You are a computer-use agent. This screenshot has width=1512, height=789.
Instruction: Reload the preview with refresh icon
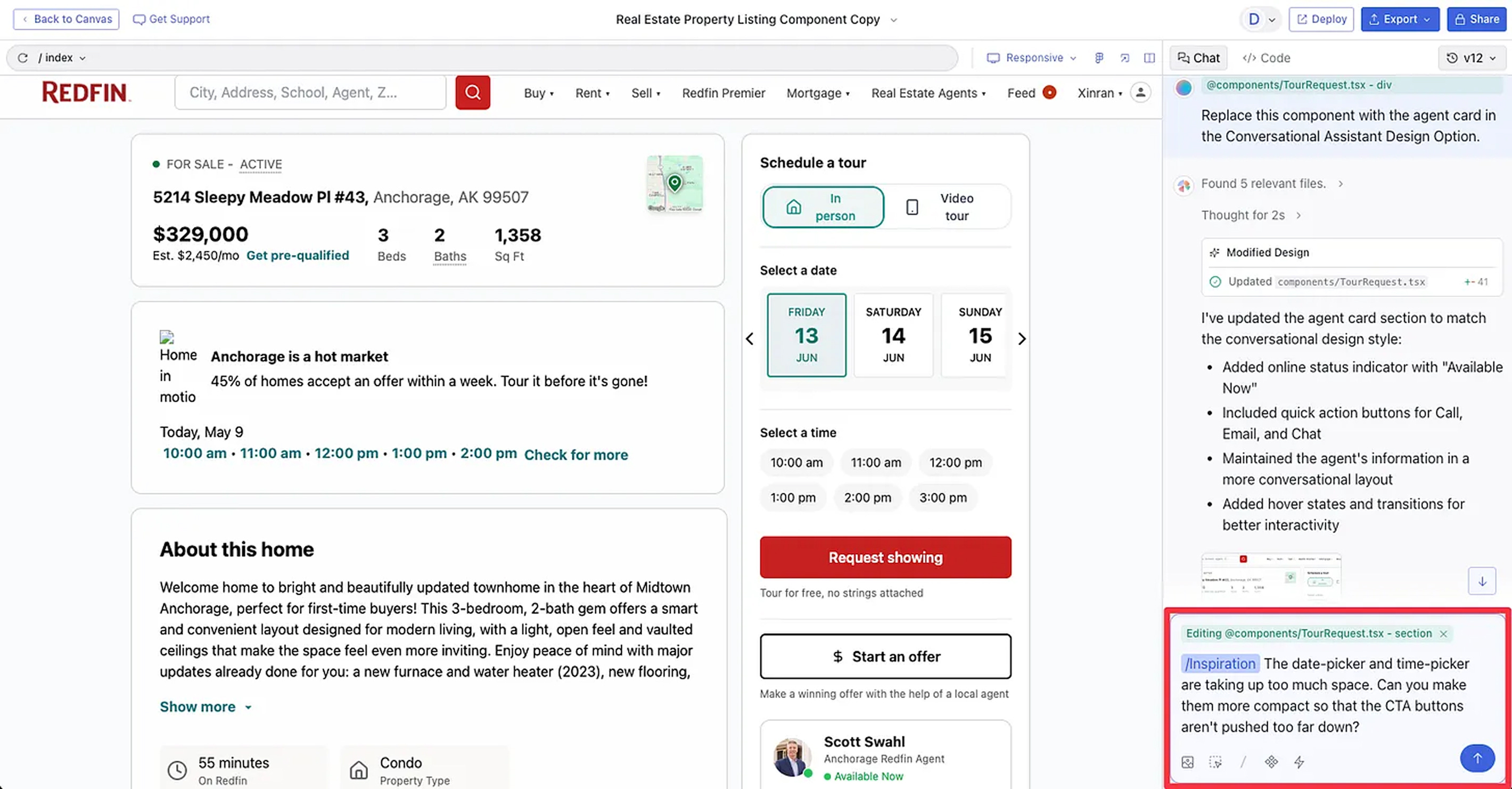pos(22,57)
